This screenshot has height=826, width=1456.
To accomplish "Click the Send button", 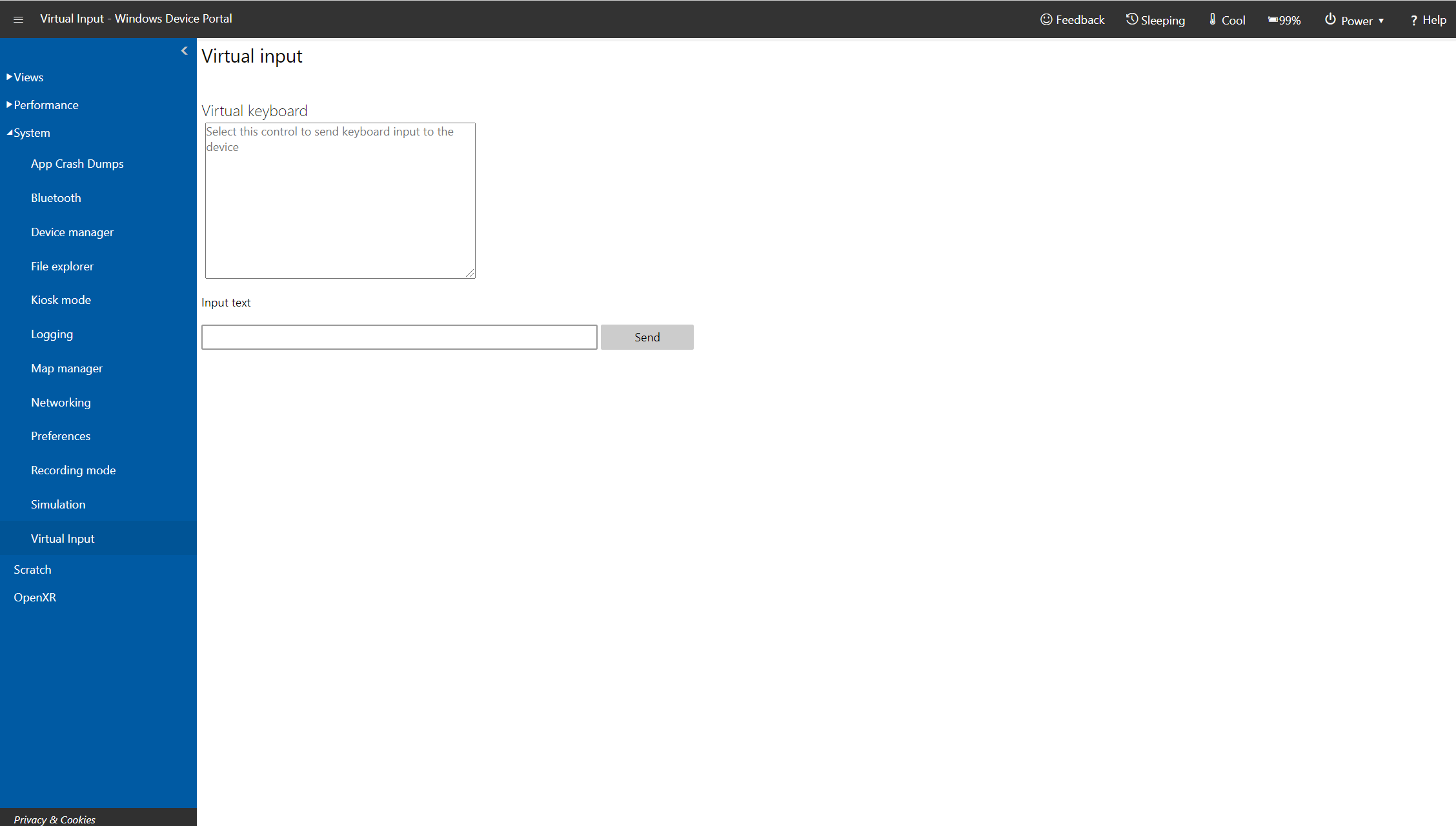I will [647, 337].
